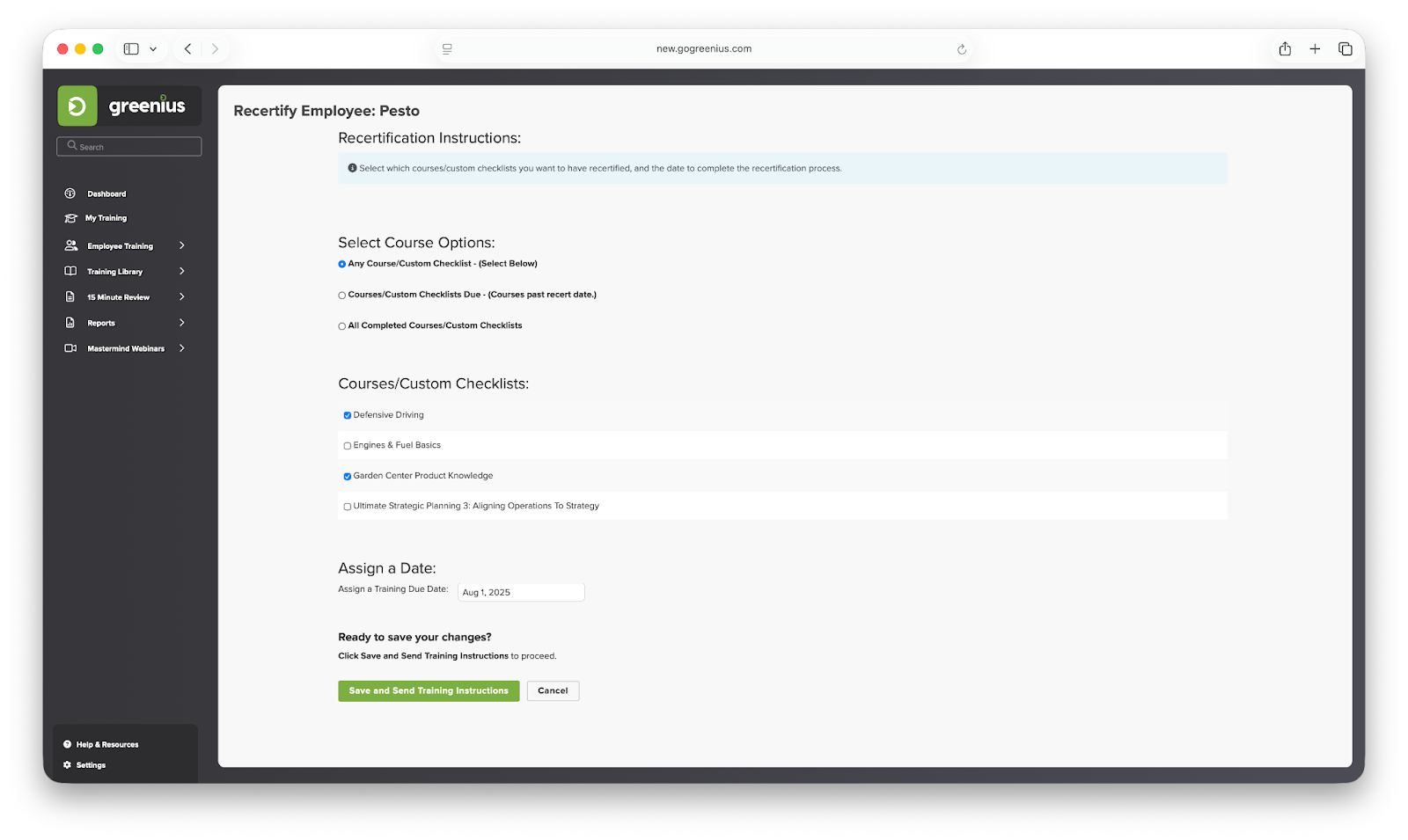This screenshot has height=840, width=1408.
Task: Open the Reports menu item
Action: 101,323
